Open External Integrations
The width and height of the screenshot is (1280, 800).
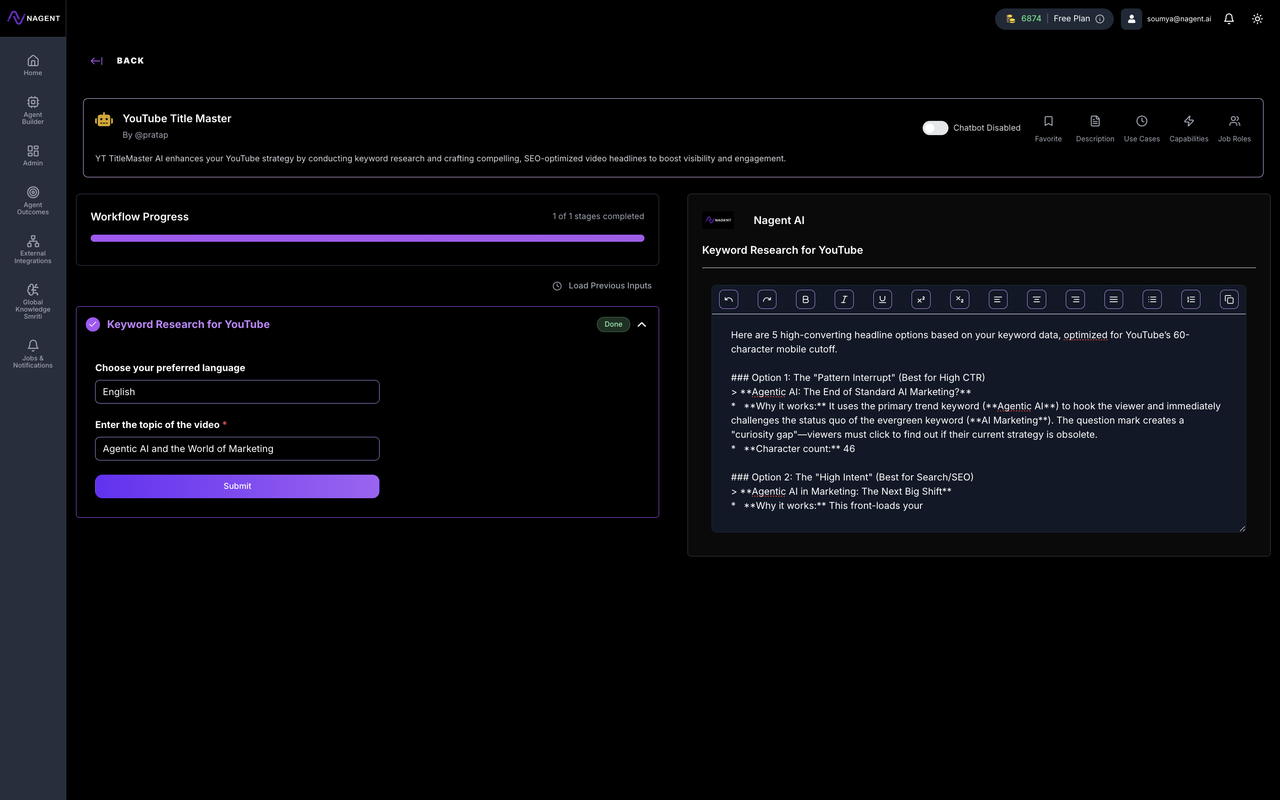pos(33,249)
